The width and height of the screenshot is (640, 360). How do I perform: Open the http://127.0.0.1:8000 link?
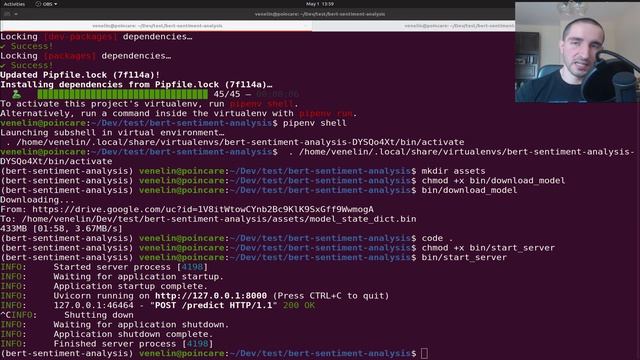[211, 296]
